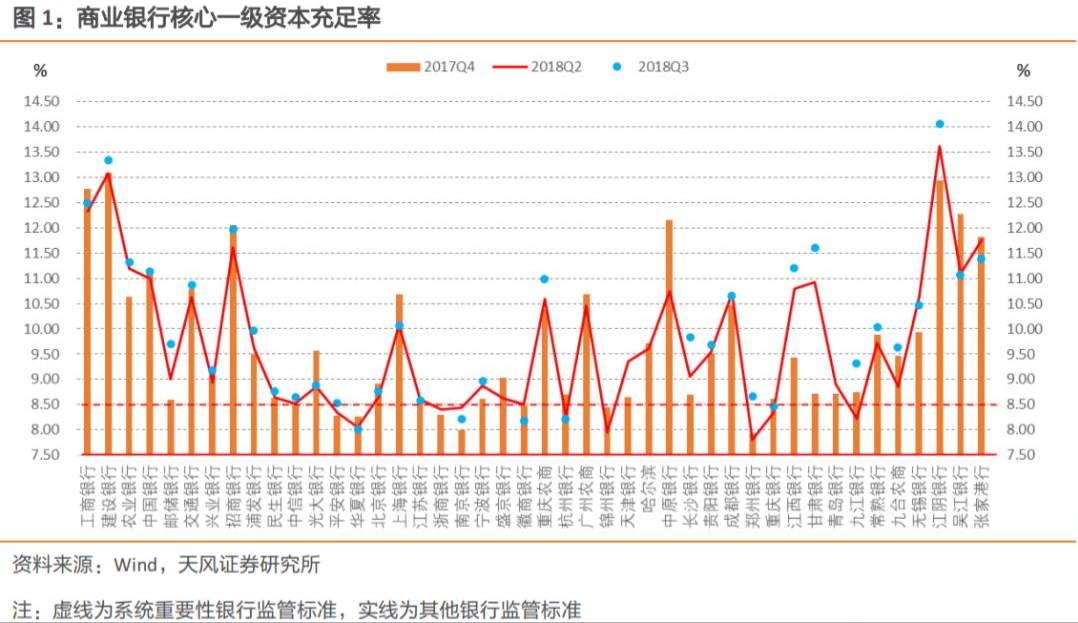Click the 北京银行 axis label
This screenshot has width=1078, height=623.
(x=379, y=496)
